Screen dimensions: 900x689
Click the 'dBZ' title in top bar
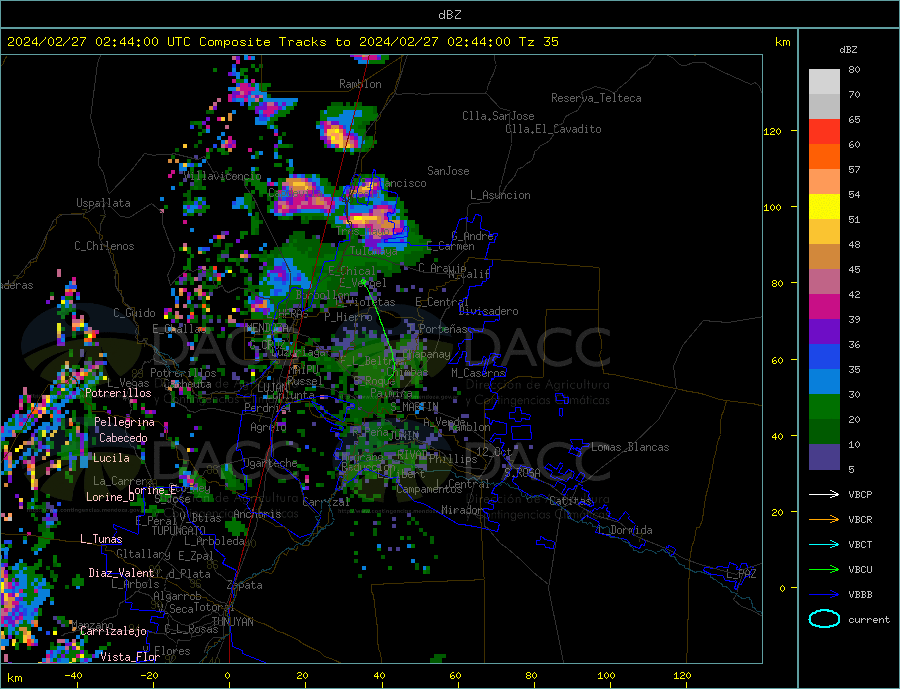pyautogui.click(x=449, y=15)
